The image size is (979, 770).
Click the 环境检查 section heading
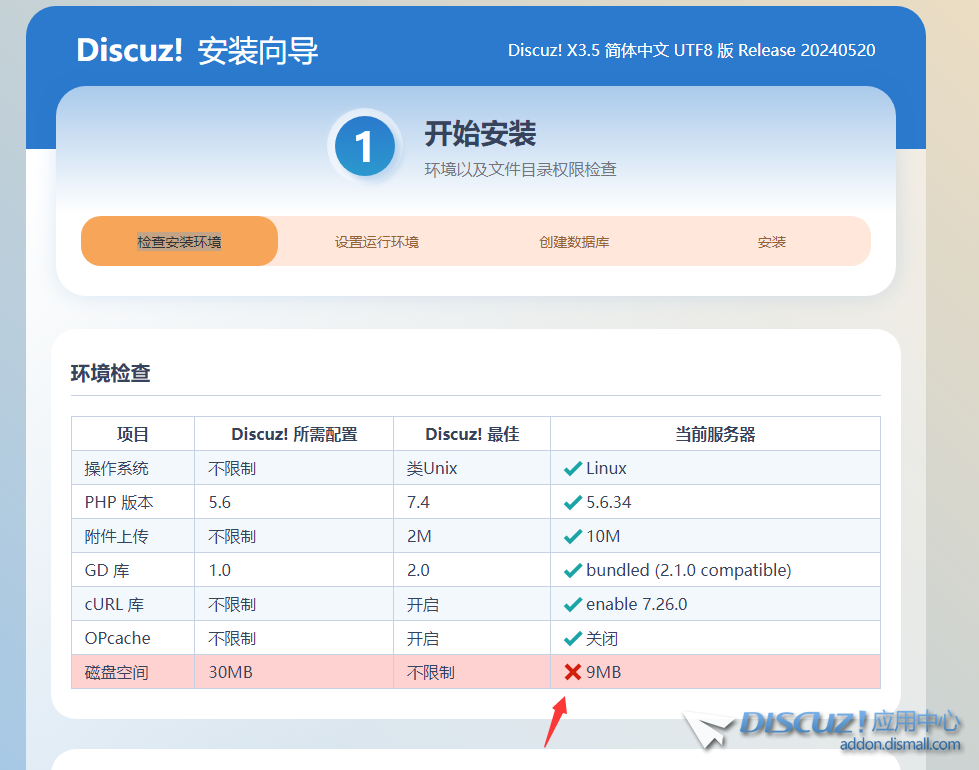111,374
